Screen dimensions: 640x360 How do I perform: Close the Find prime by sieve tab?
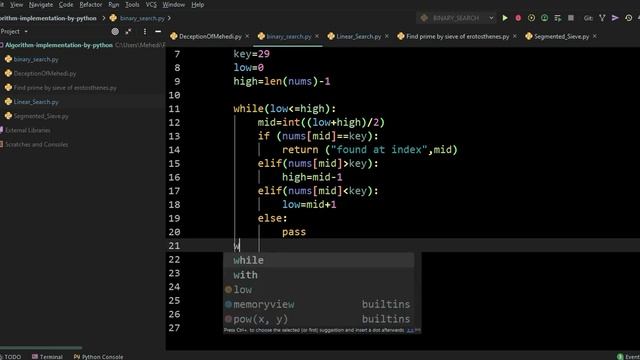(x=514, y=36)
